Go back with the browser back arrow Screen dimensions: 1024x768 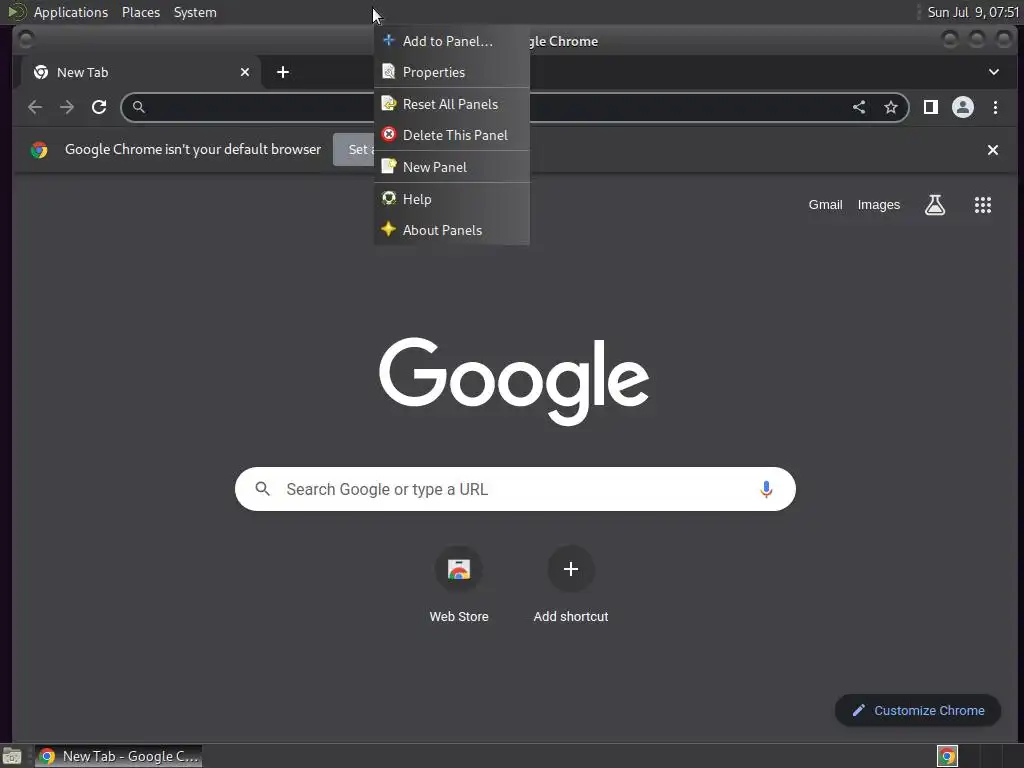[x=35, y=107]
